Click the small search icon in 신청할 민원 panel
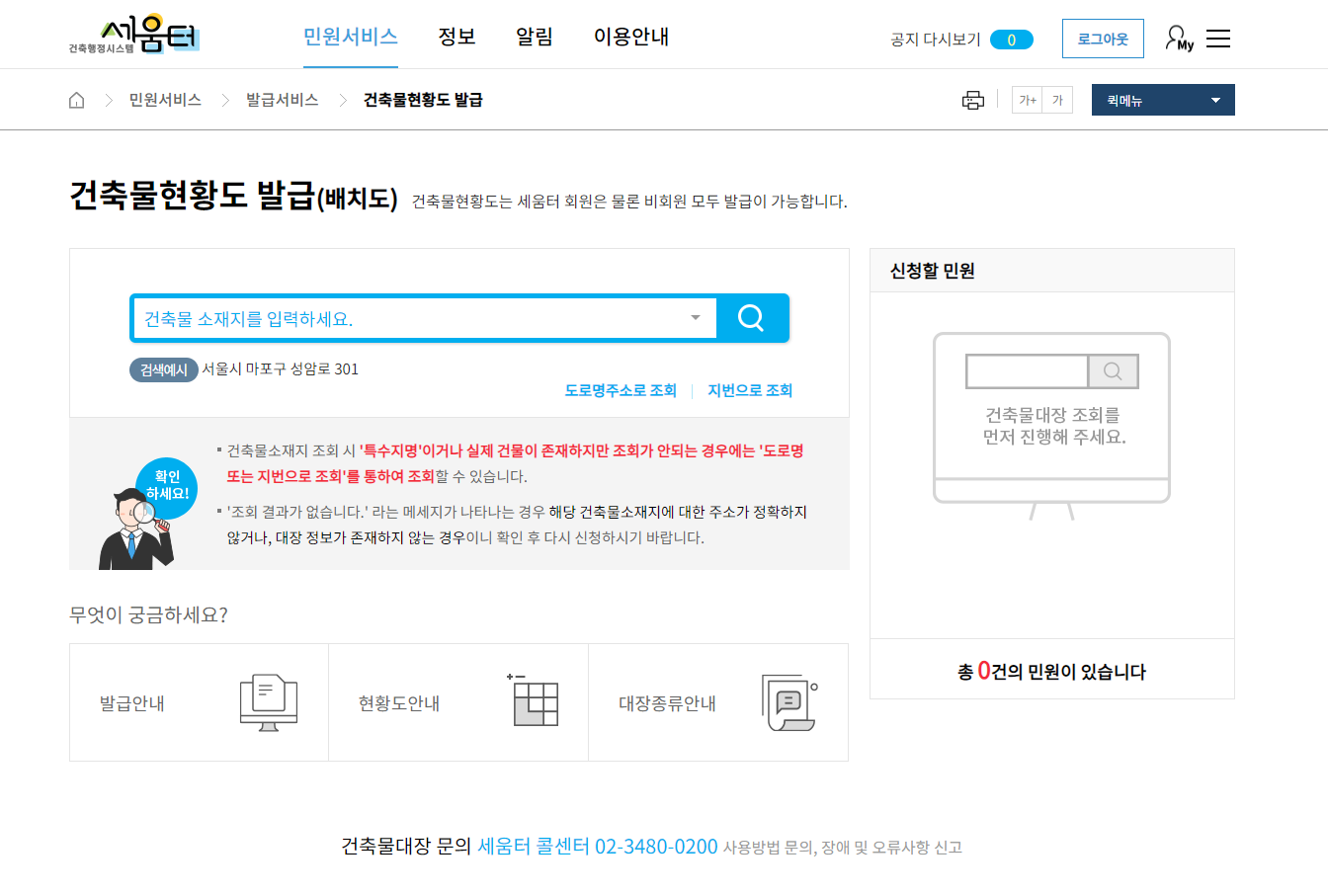Image resolution: width=1328 pixels, height=896 pixels. coord(1113,371)
